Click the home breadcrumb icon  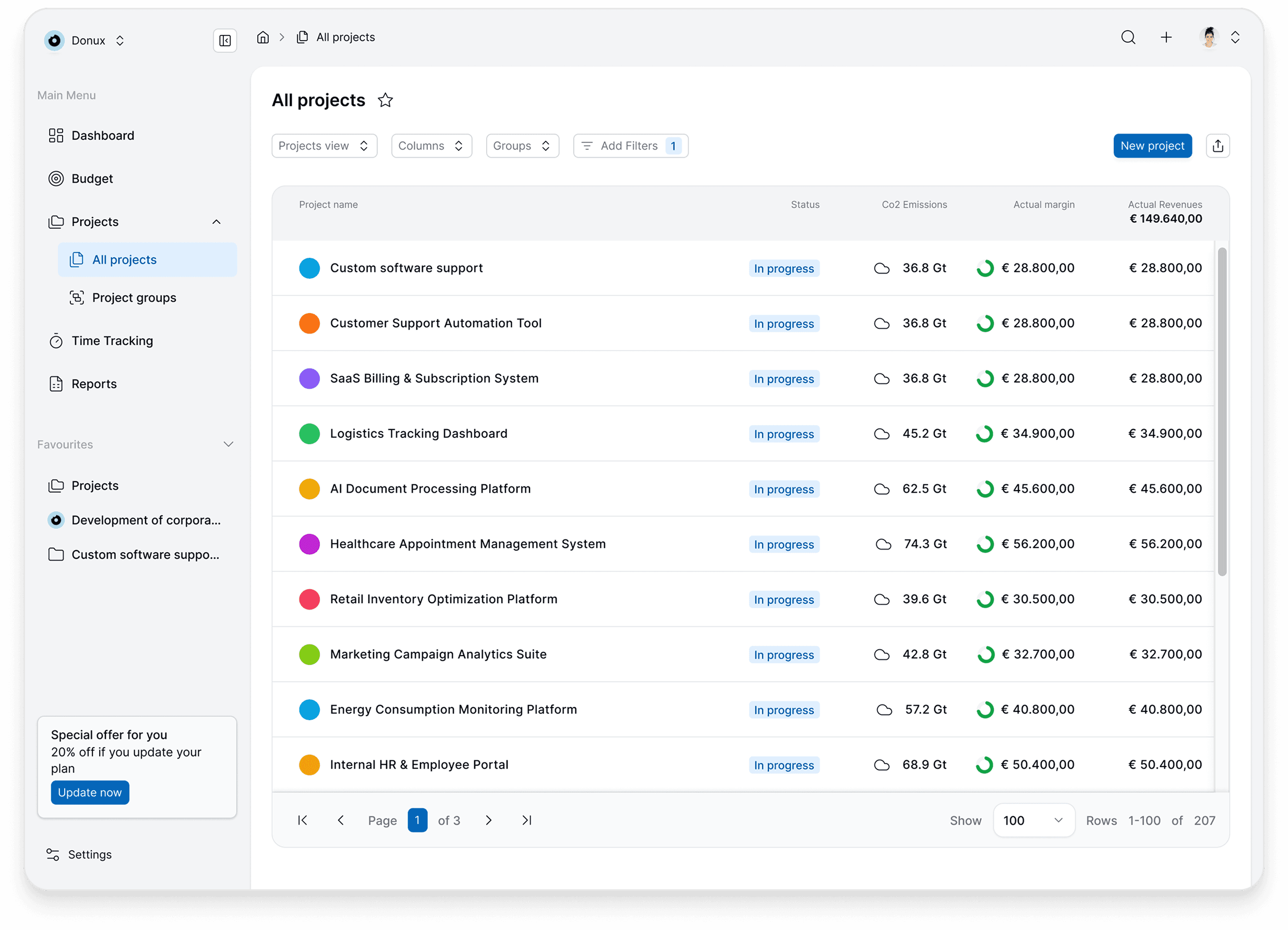[x=262, y=38]
